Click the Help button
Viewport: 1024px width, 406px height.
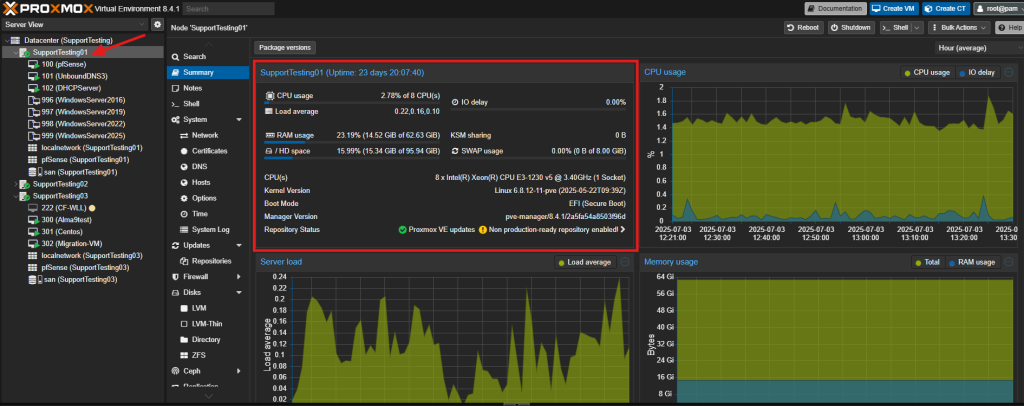coord(1009,27)
